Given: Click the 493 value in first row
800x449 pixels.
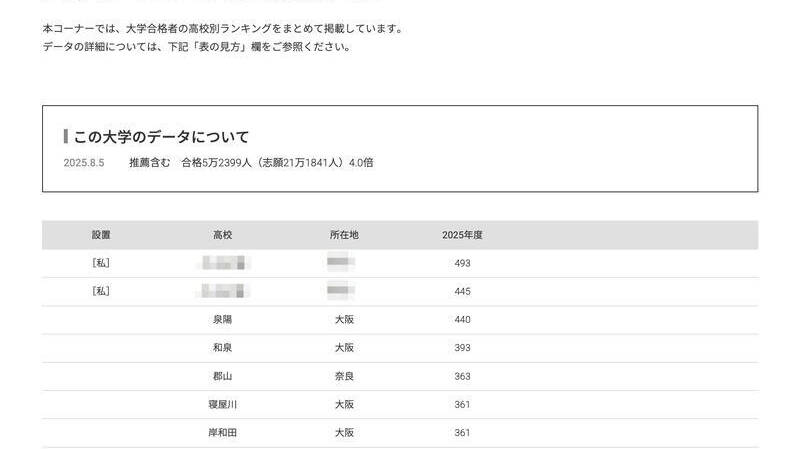Looking at the screenshot, I should click(462, 263).
